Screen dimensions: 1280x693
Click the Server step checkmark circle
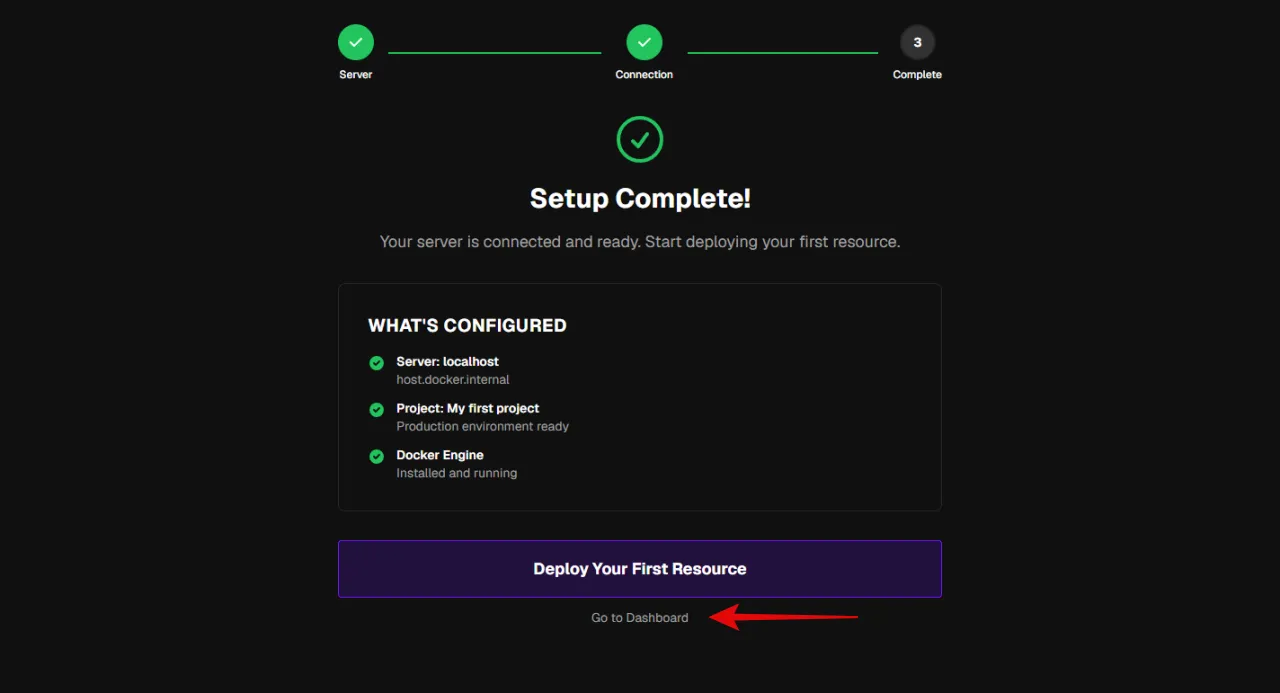point(355,42)
